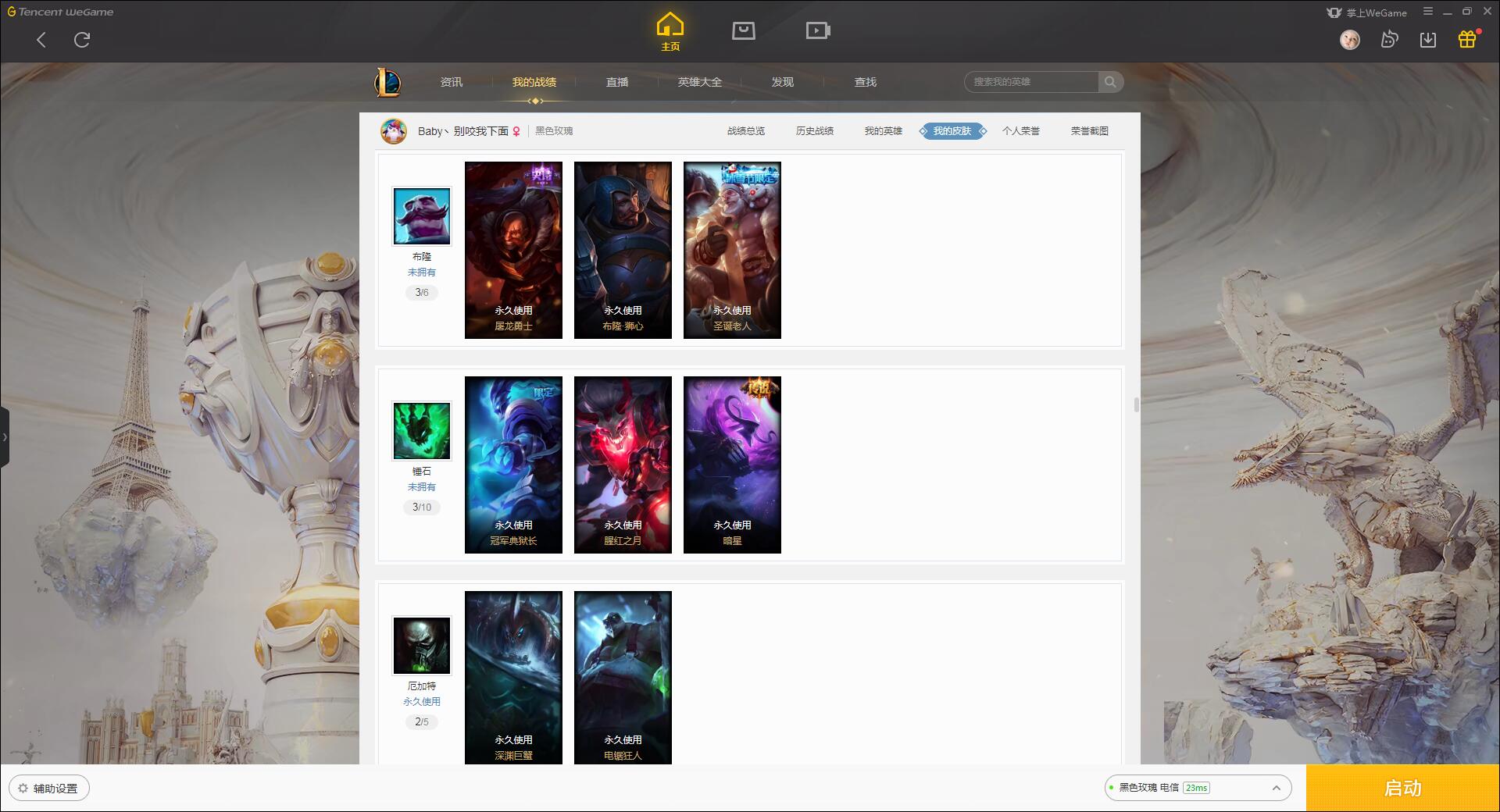Click the 3/10 skin count badge

click(422, 507)
